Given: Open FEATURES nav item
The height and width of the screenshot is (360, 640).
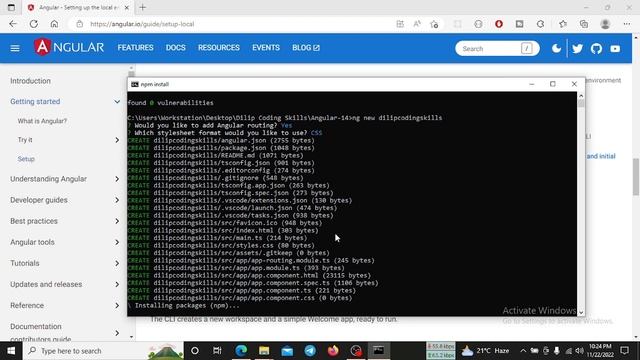Looking at the screenshot, I should (136, 48).
